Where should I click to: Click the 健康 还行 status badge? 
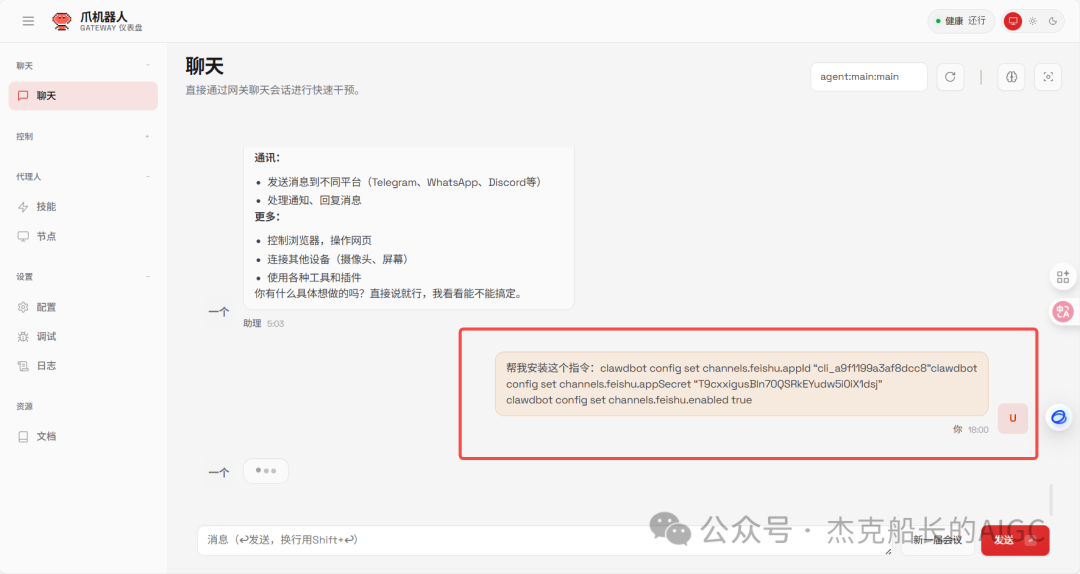[x=961, y=21]
